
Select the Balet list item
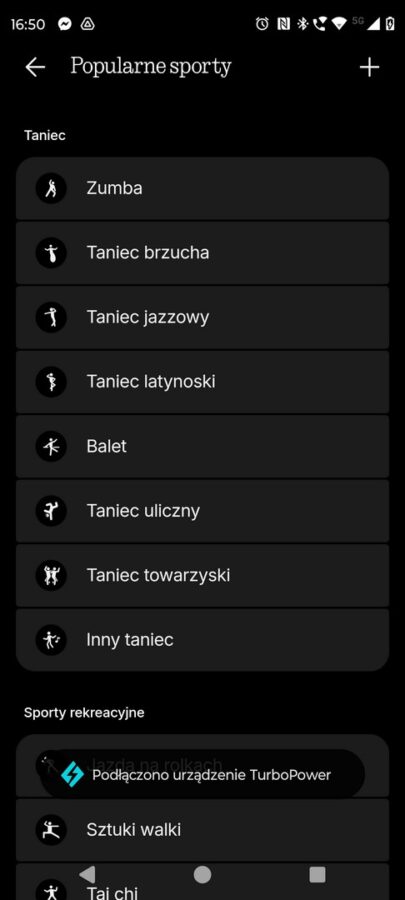[x=202, y=447]
